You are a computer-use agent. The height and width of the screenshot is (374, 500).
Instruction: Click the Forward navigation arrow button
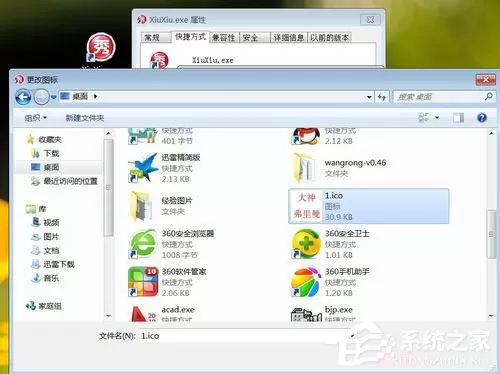coord(41,97)
